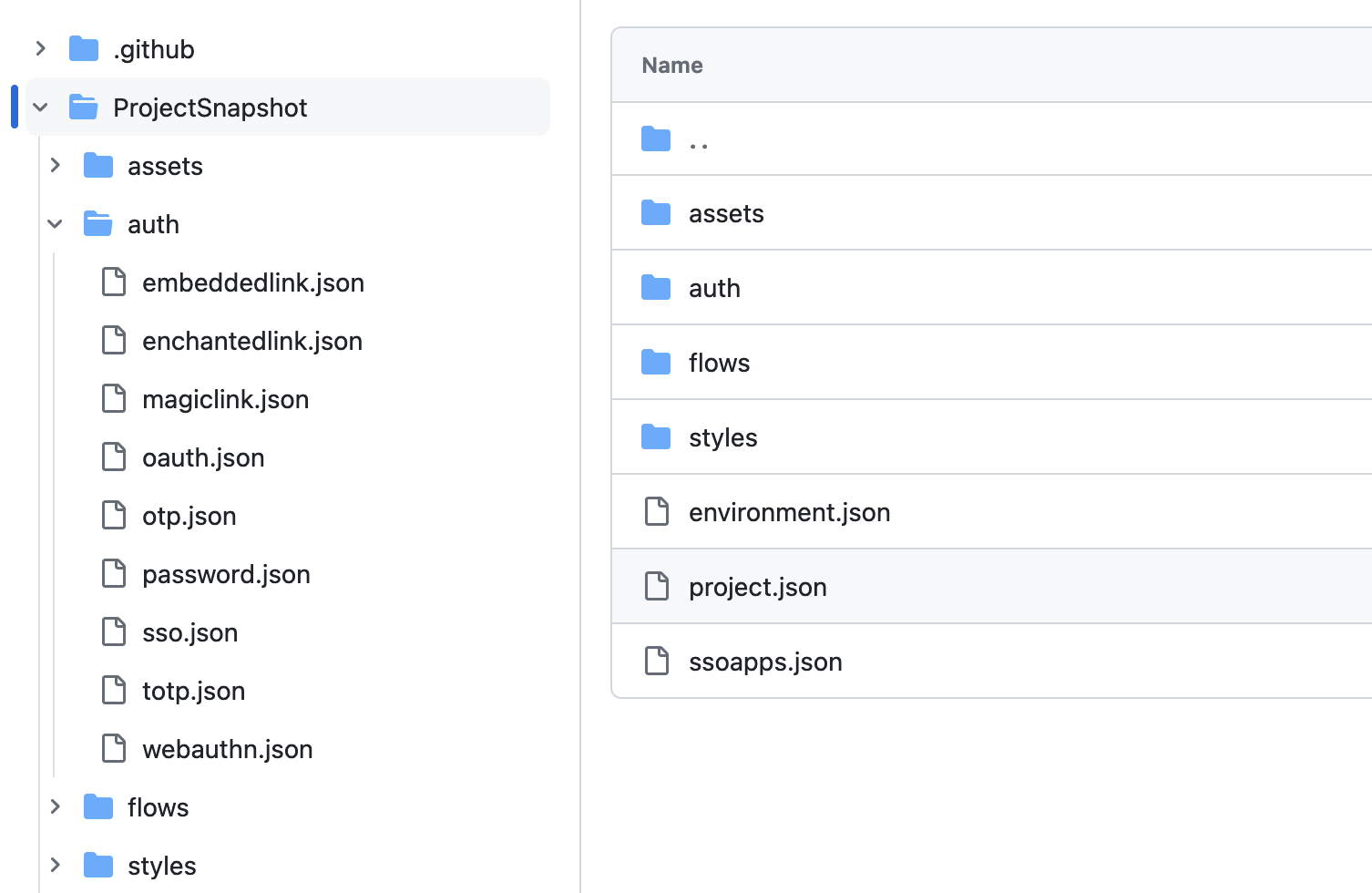Click the .github folder icon

coord(84,49)
